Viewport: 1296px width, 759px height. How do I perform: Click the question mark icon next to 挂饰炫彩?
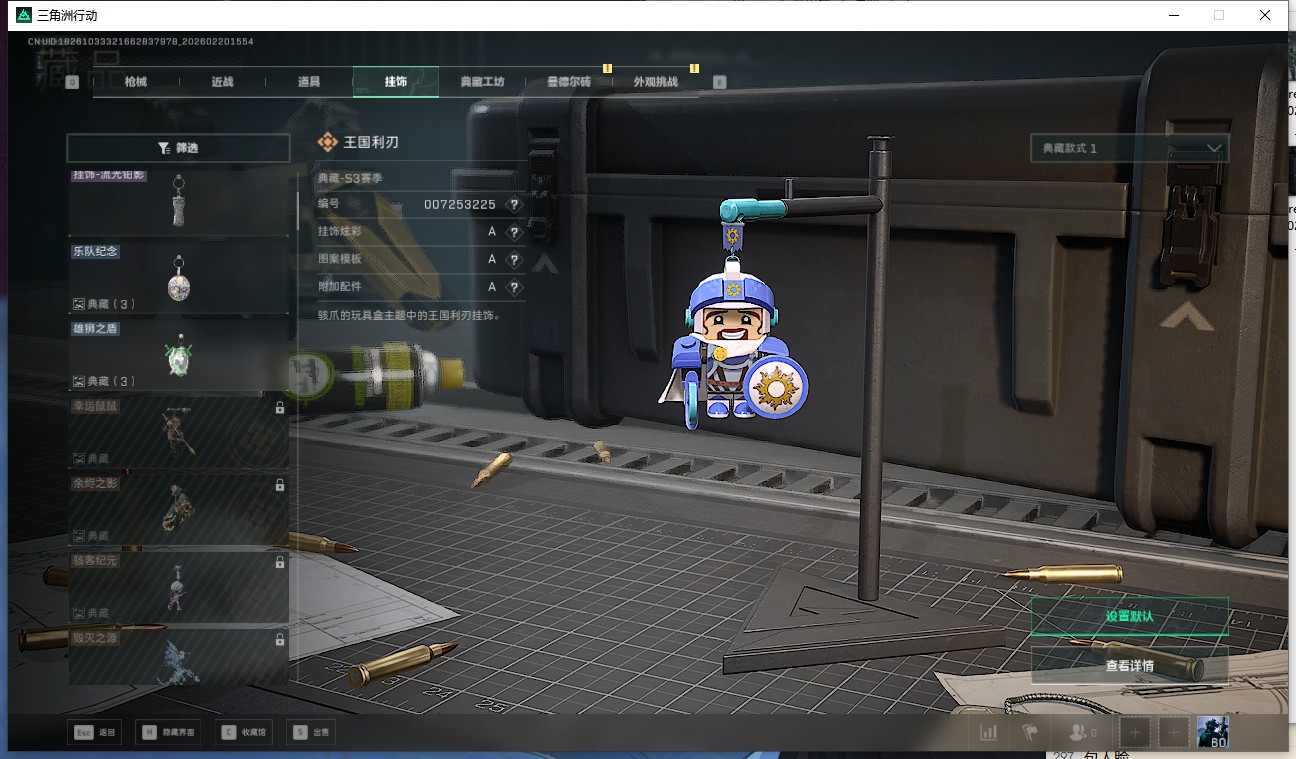tap(514, 232)
